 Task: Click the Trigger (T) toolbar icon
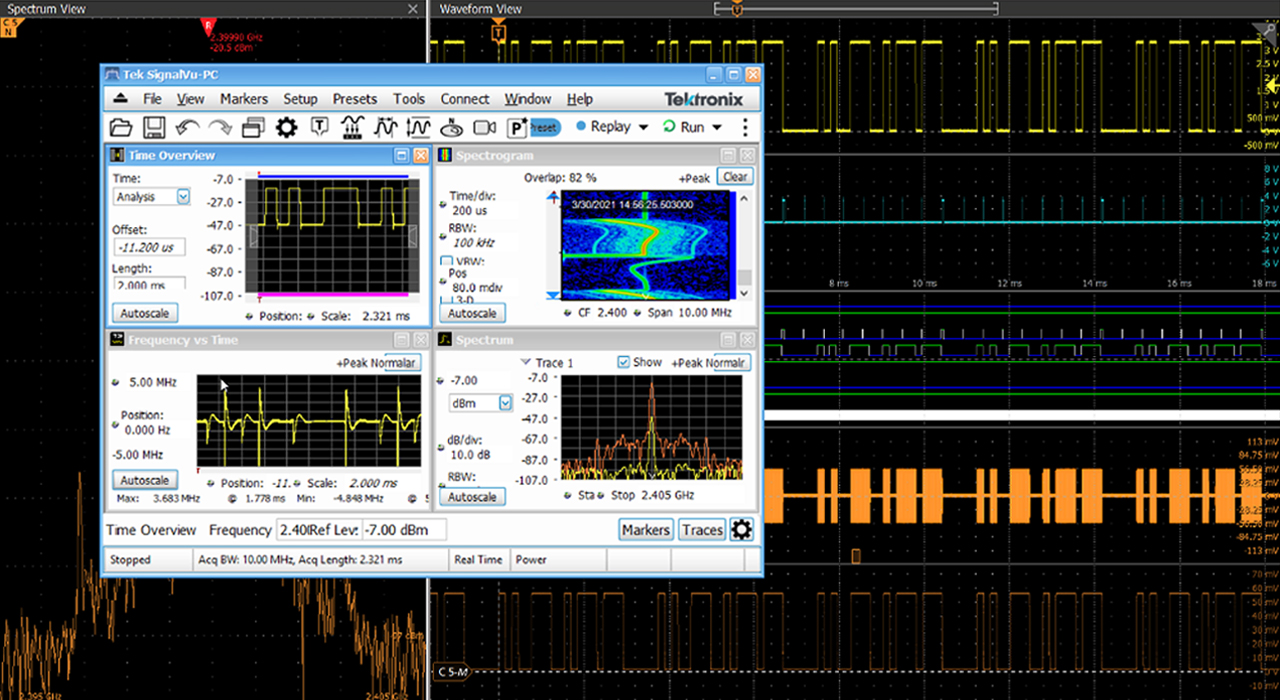tap(319, 126)
